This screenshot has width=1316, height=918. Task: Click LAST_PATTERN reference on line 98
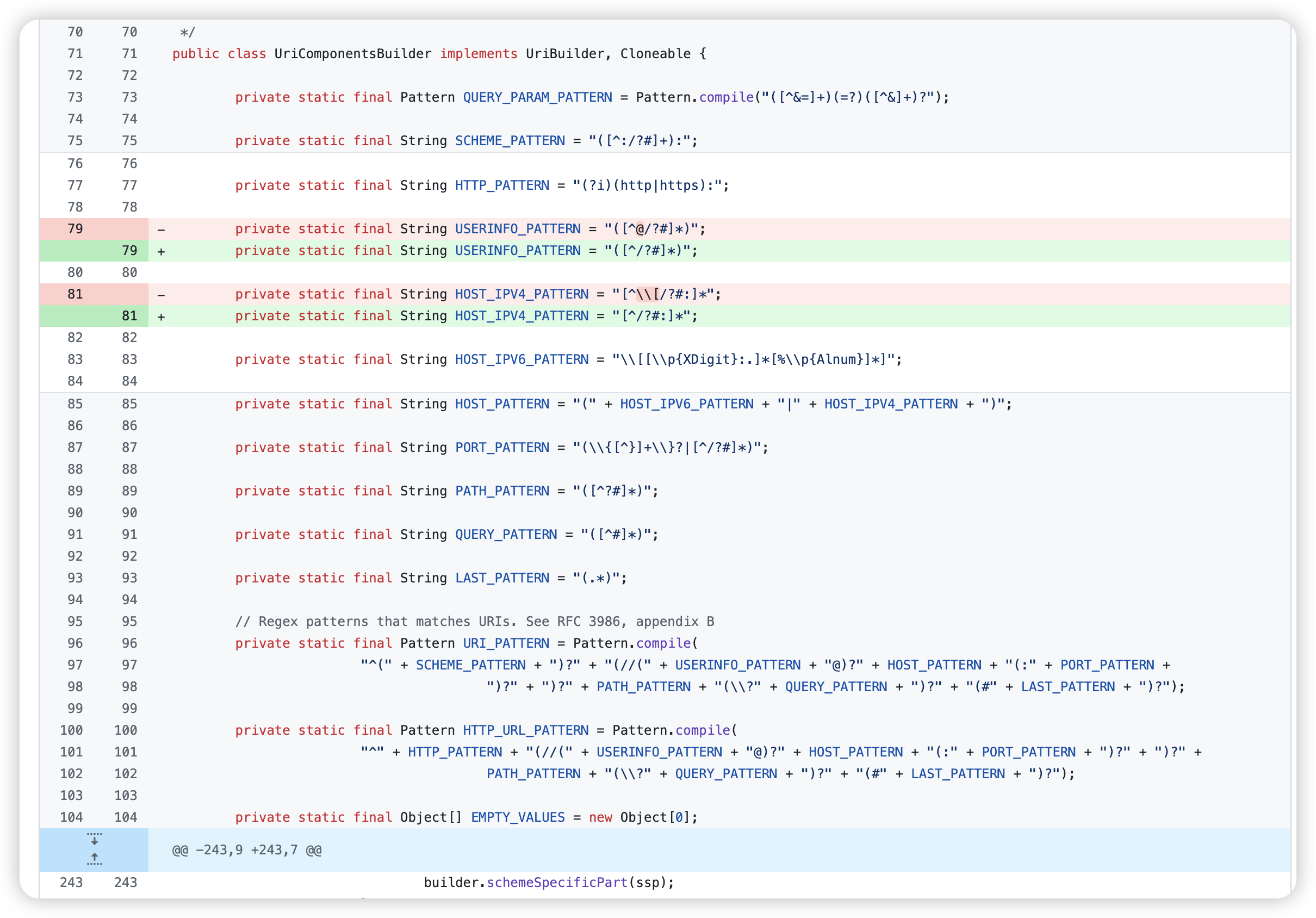click(1068, 687)
